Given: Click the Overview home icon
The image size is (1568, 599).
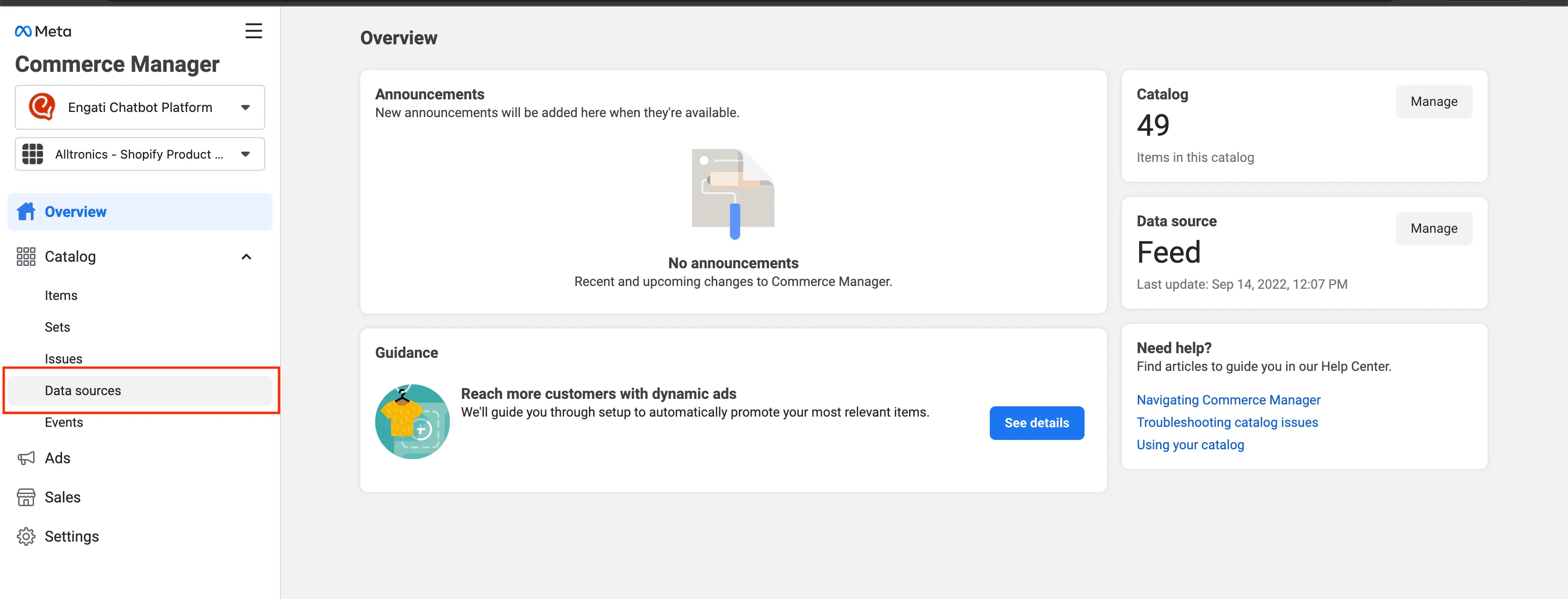Looking at the screenshot, I should pyautogui.click(x=26, y=211).
